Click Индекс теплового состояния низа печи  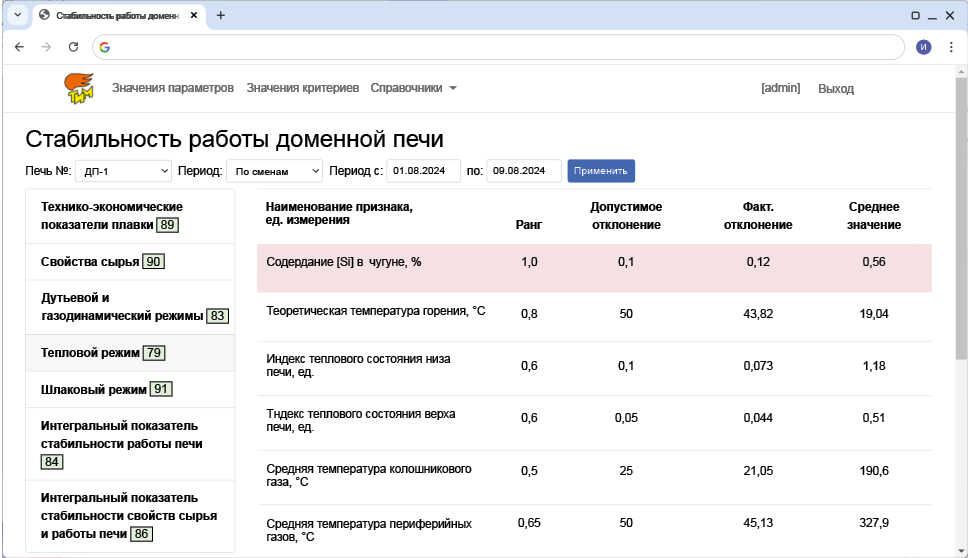tap(595, 369)
